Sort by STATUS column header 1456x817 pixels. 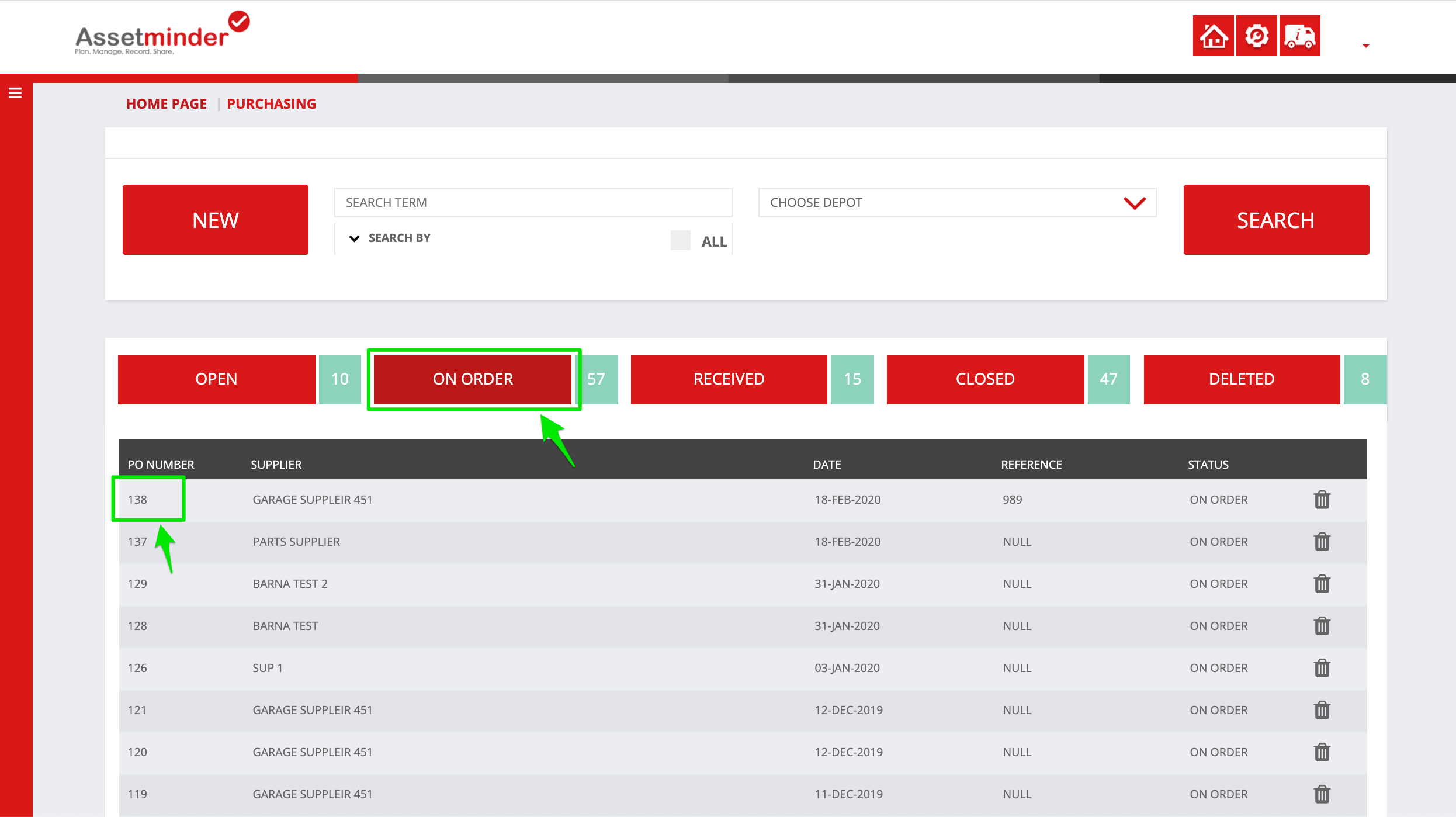pos(1208,465)
